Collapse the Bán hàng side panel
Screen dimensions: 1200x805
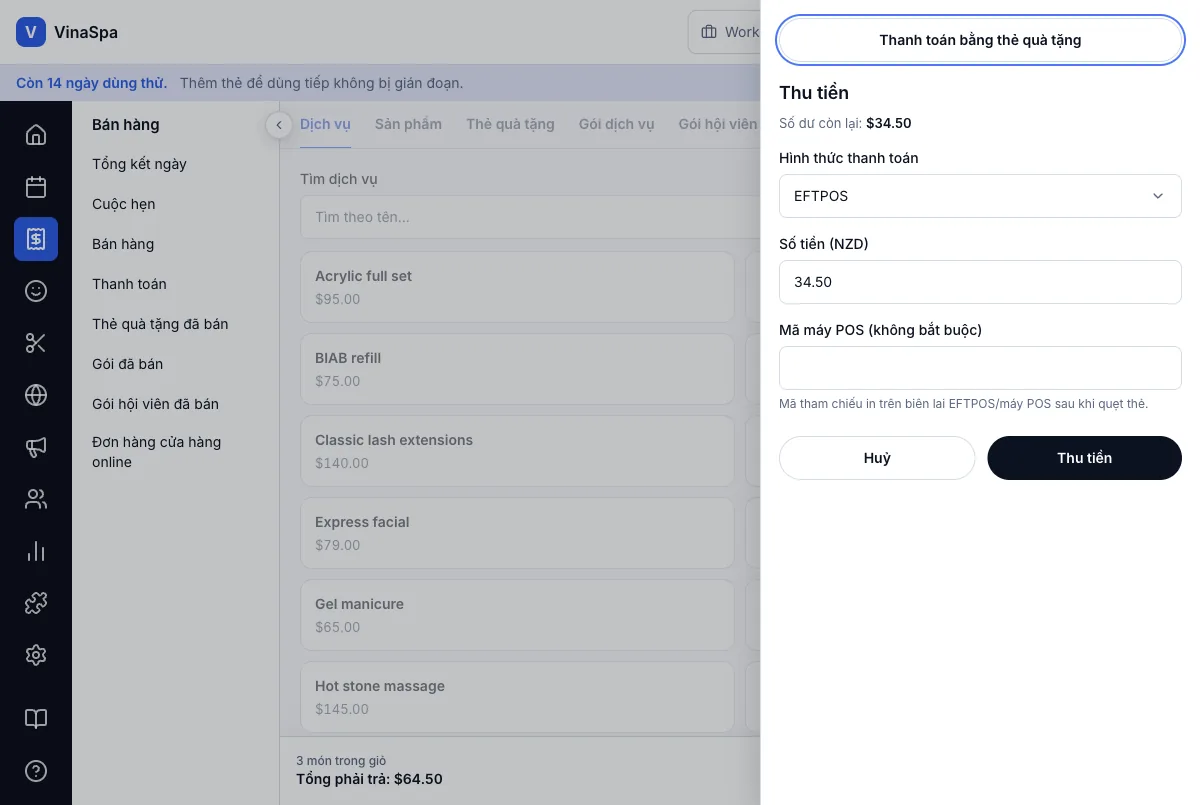[279, 125]
